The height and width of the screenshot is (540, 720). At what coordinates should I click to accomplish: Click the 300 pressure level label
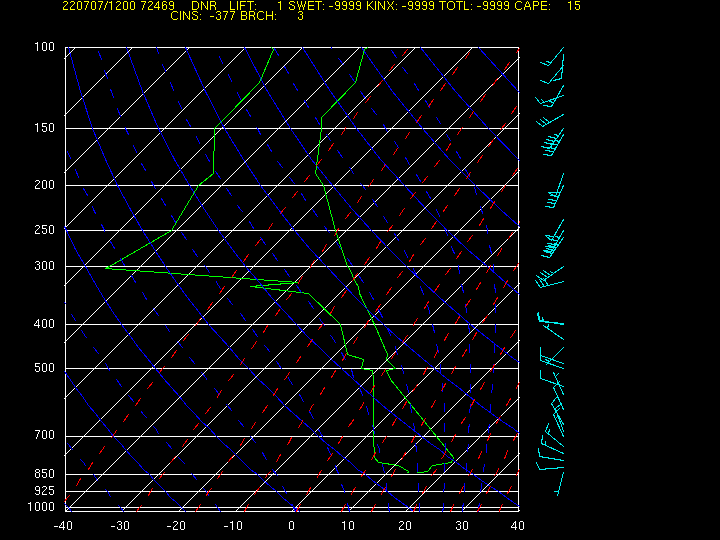pyautogui.click(x=45, y=266)
